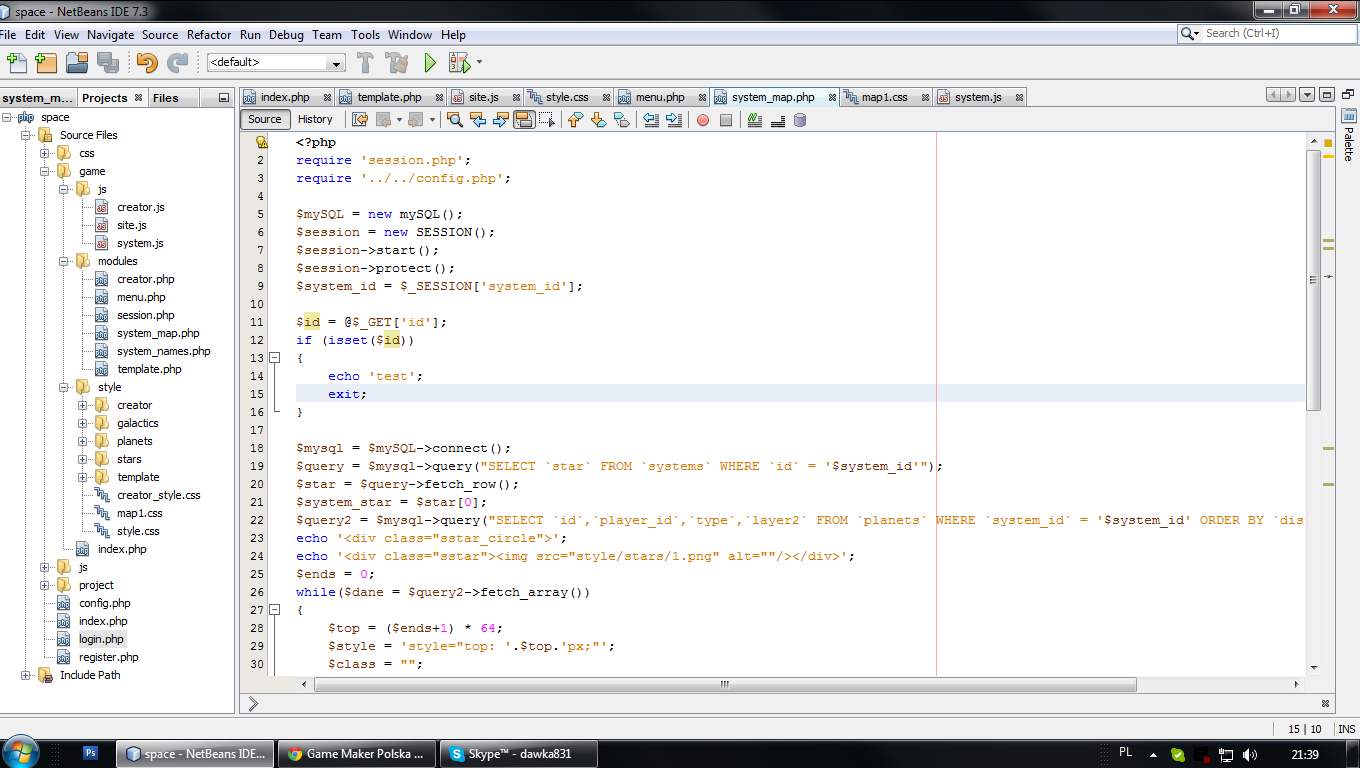This screenshot has height=768, width=1360.
Task: Click the New File toolbar icon
Action: click(17, 63)
